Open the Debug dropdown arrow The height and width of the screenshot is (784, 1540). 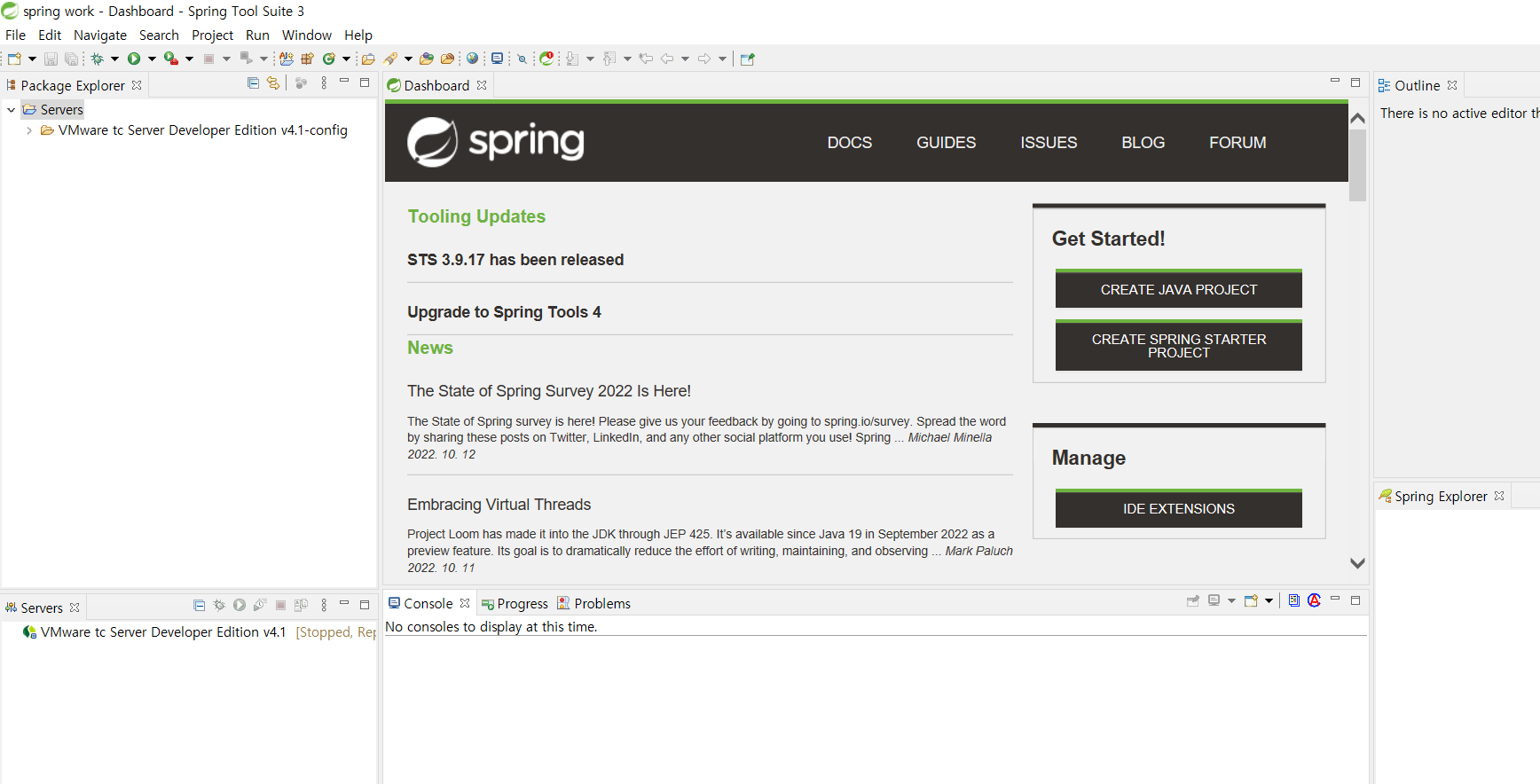[114, 59]
